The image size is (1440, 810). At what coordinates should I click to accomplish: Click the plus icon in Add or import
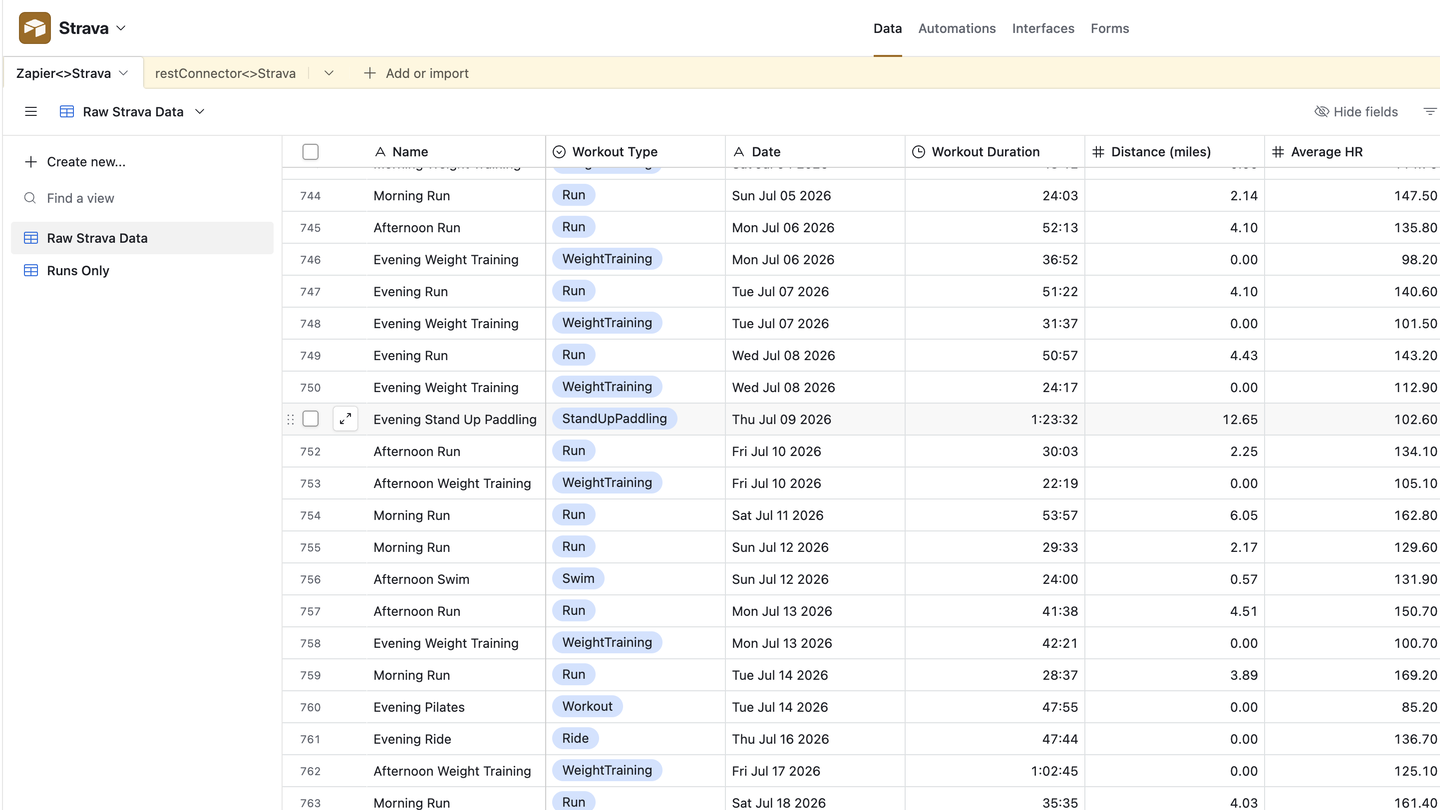tap(370, 73)
